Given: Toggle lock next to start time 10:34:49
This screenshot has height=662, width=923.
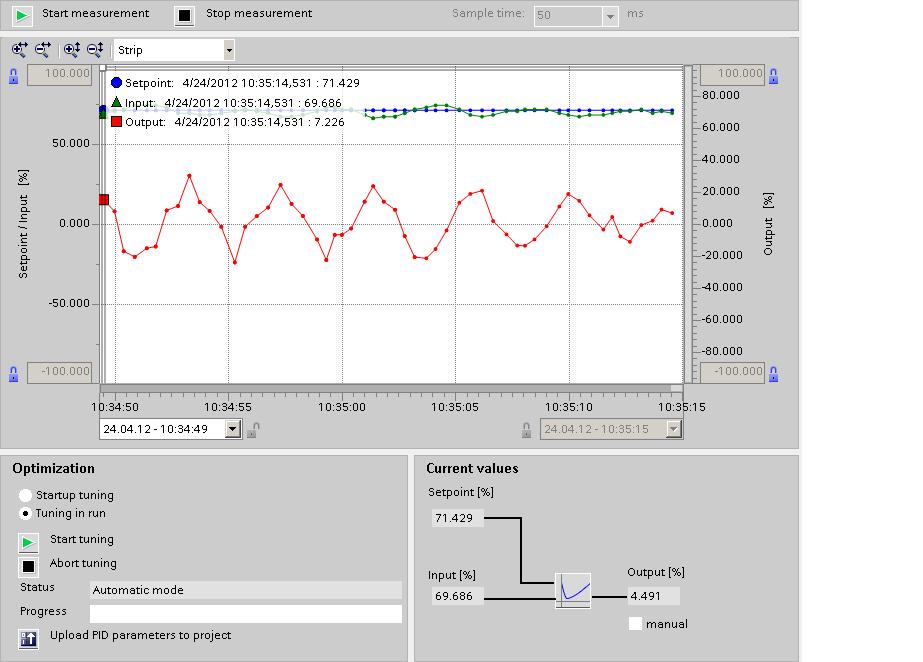Looking at the screenshot, I should [x=253, y=430].
